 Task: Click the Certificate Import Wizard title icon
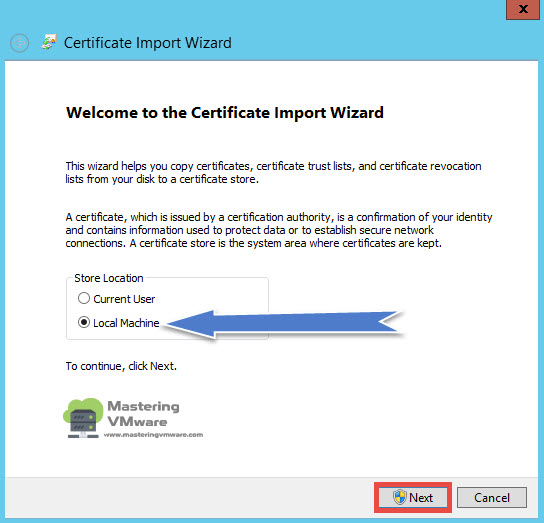(49, 42)
